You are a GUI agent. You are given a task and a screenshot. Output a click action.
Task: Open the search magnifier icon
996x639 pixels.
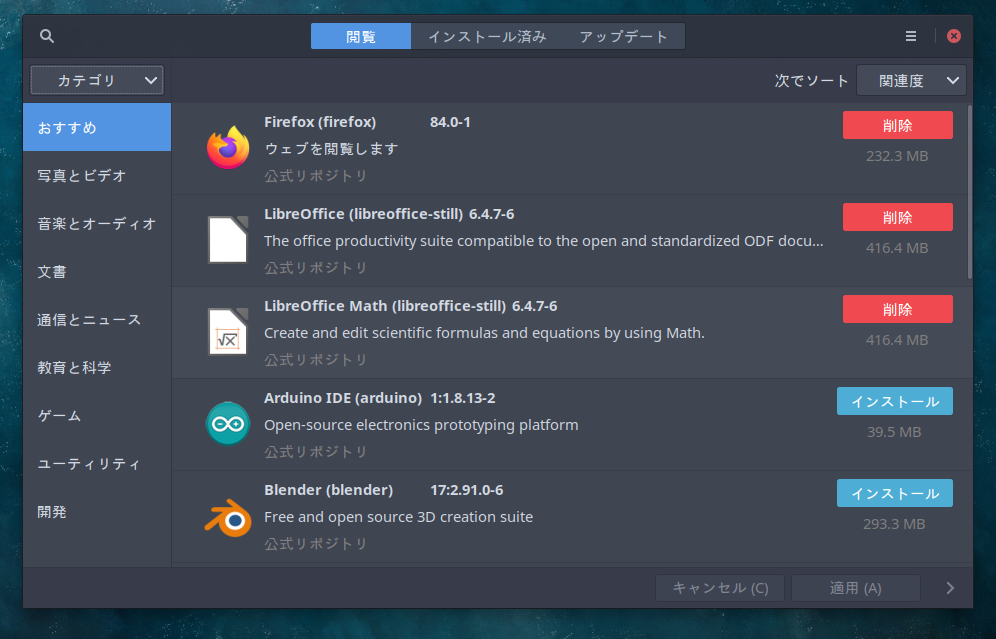46,36
